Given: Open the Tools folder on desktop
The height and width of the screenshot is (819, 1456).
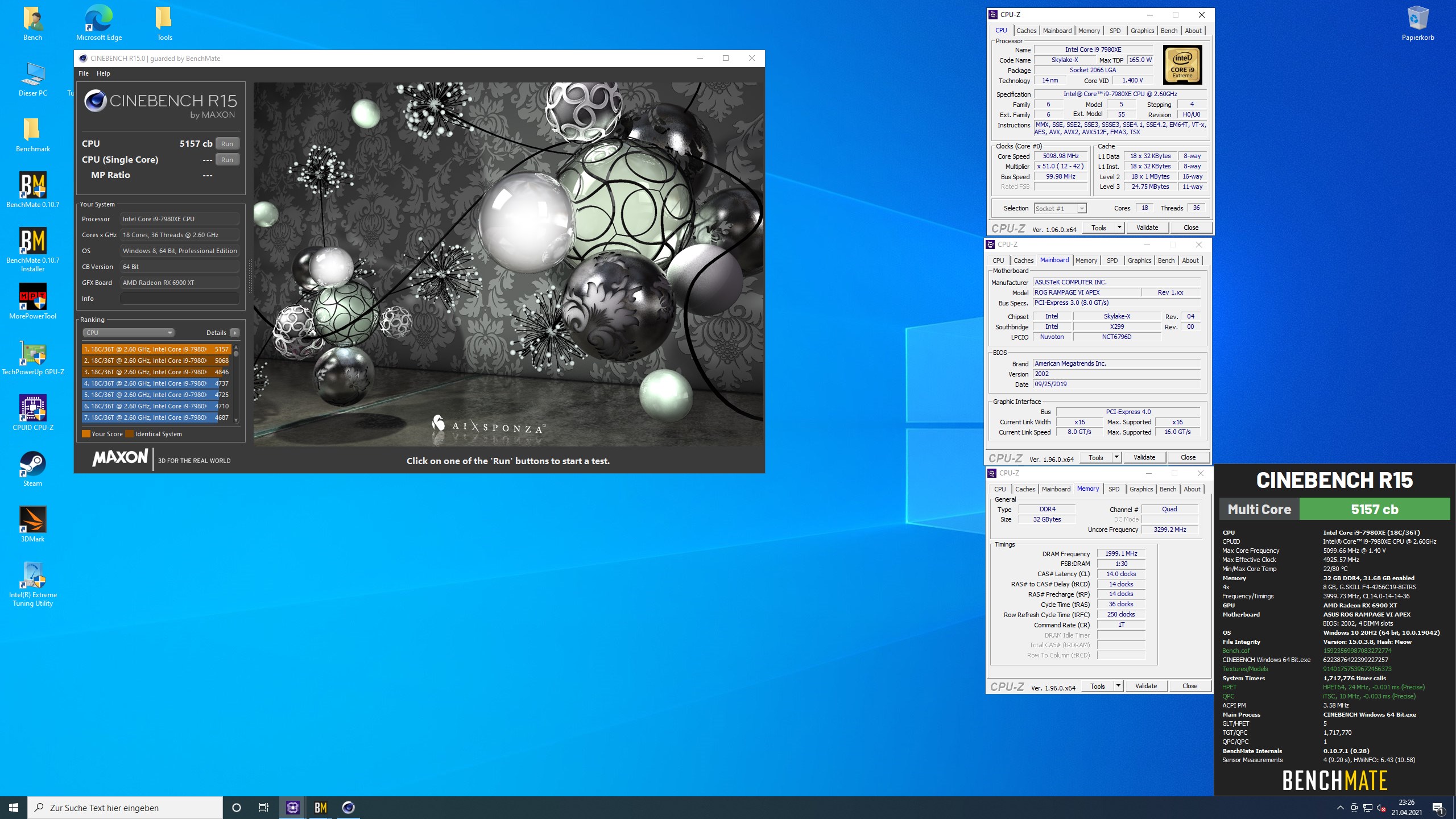Looking at the screenshot, I should pos(164,24).
